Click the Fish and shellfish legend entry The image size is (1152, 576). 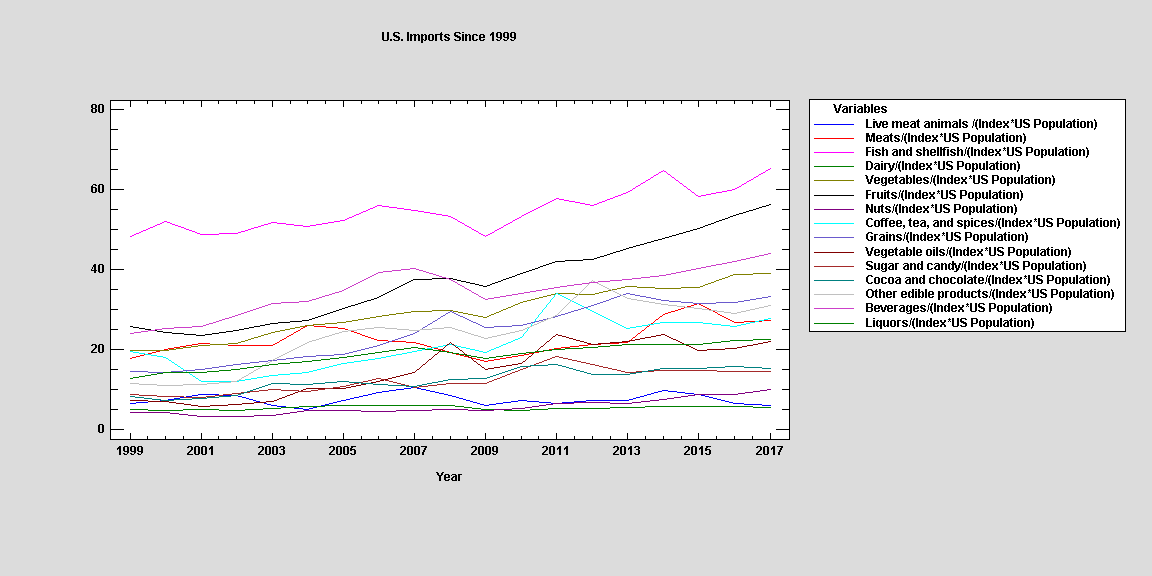click(x=964, y=152)
